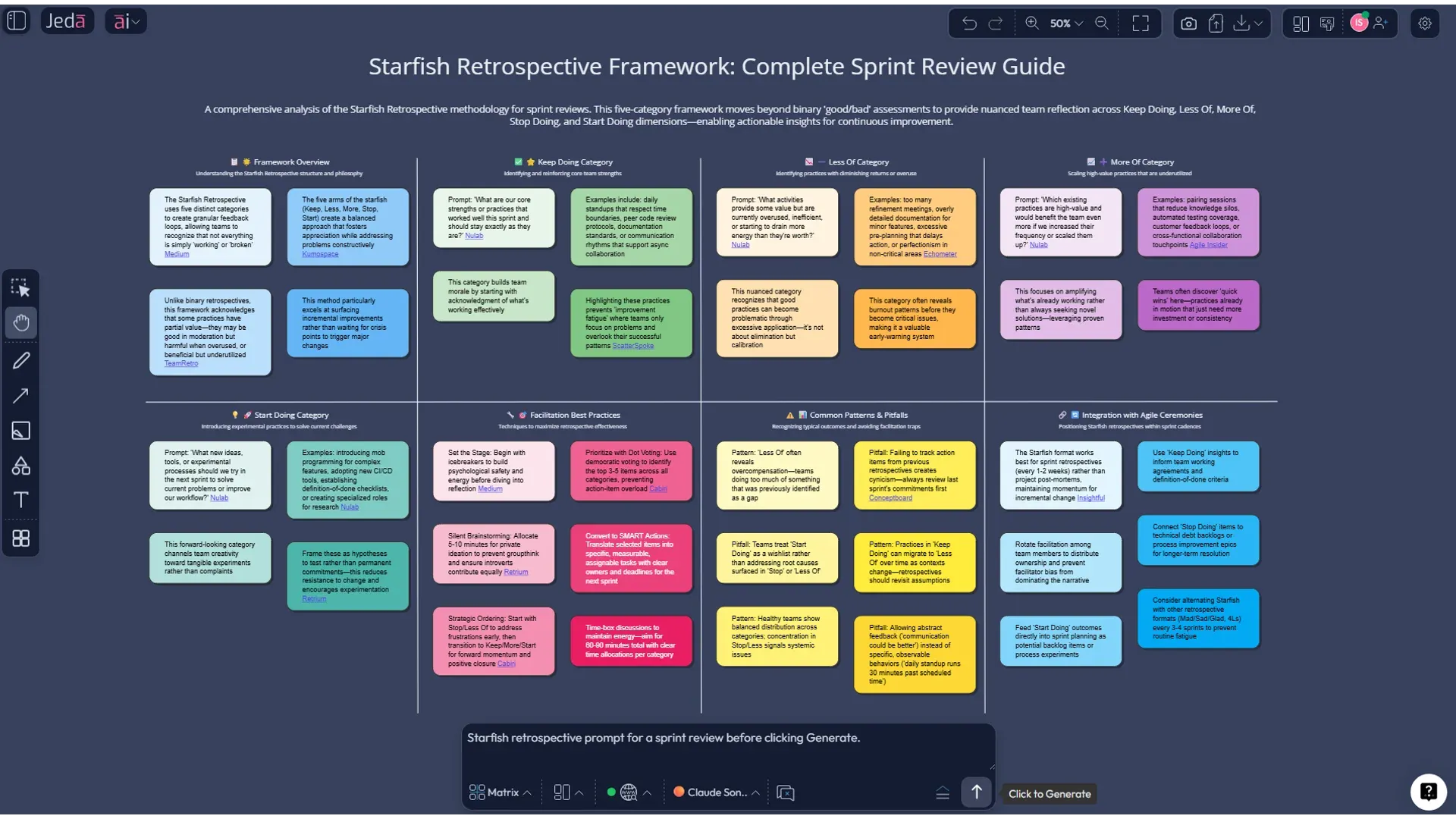Open the zoom level 50% dropdown
This screenshot has height=819, width=1456.
(1062, 24)
